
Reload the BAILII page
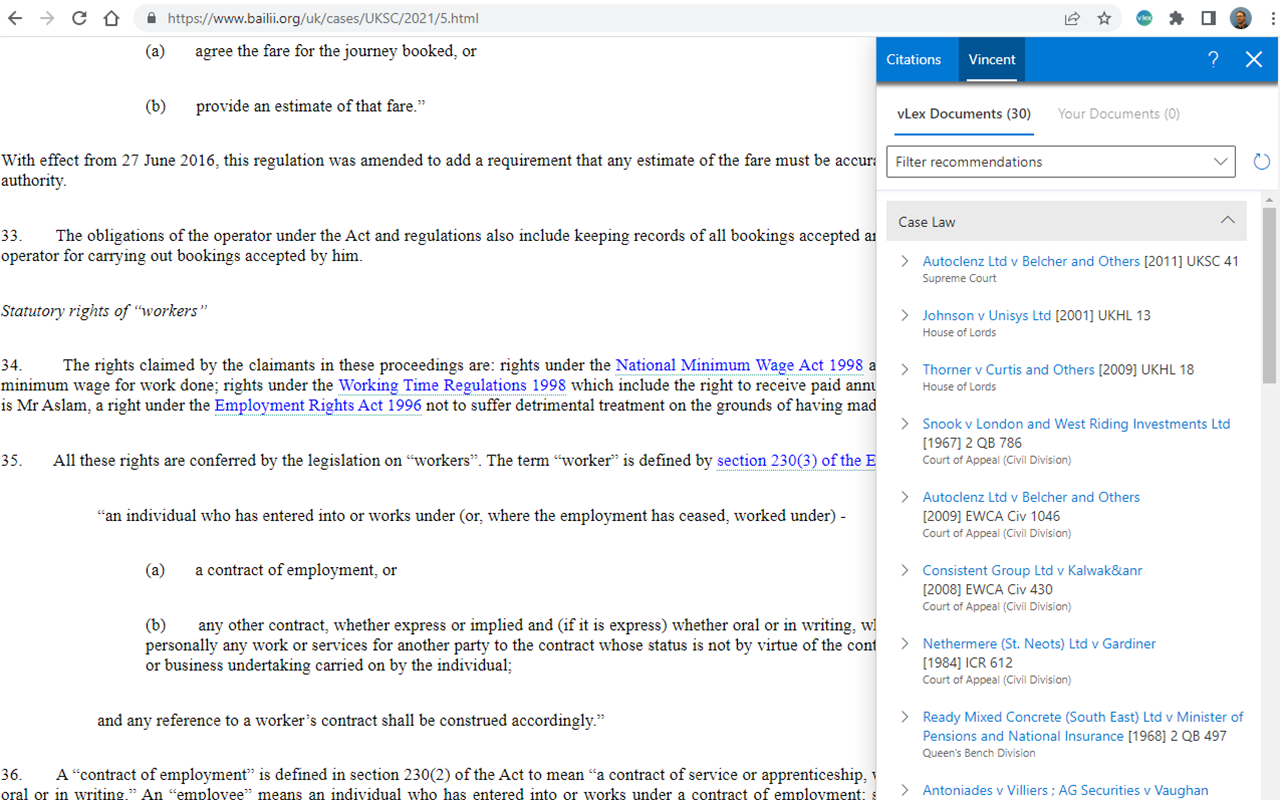click(x=79, y=18)
